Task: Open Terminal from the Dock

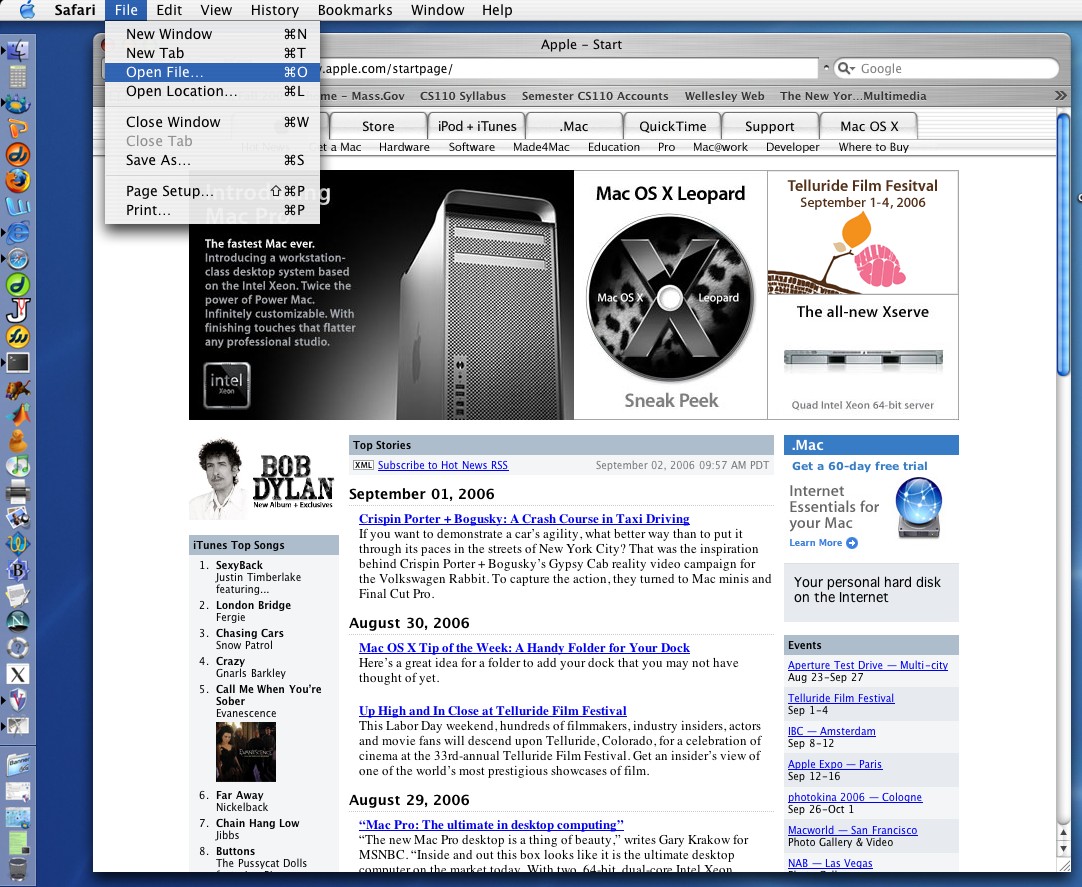Action: coord(17,362)
